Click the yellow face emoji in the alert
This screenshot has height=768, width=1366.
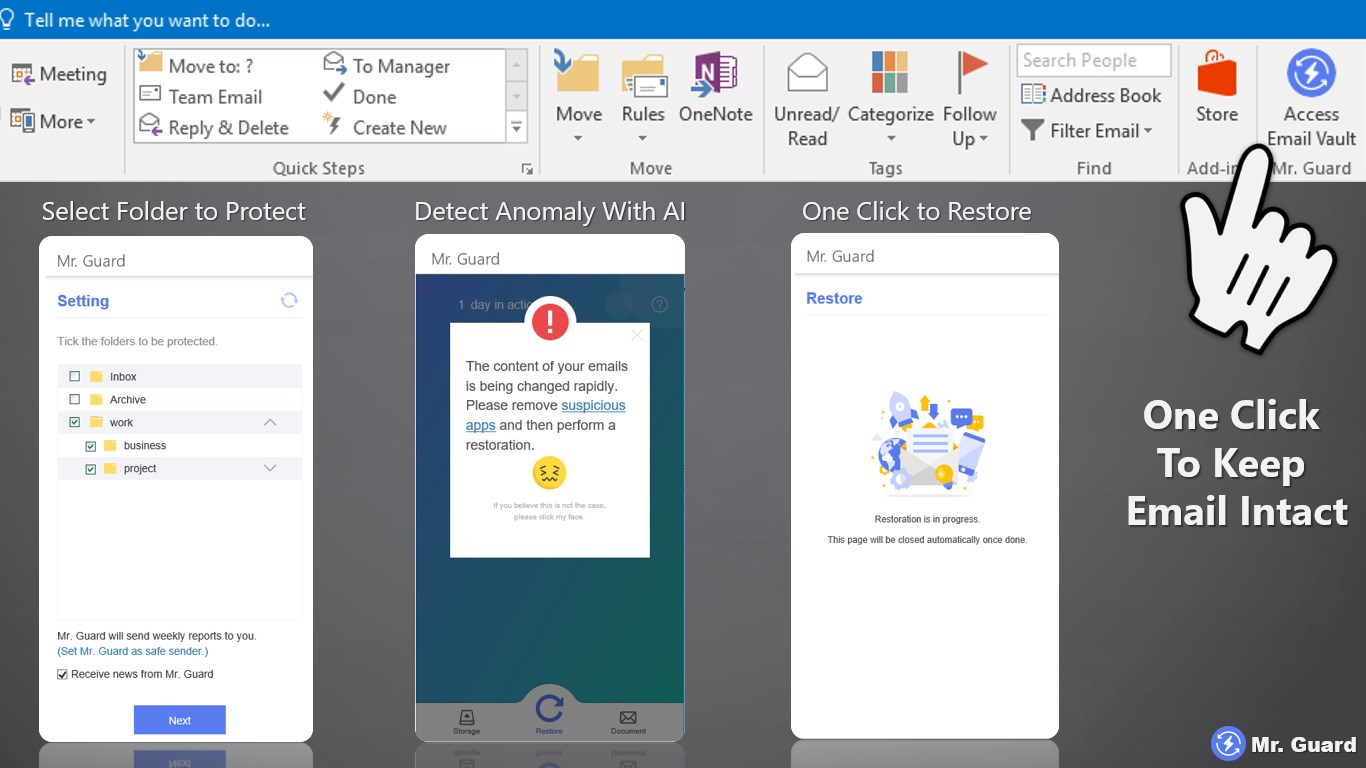(549, 473)
